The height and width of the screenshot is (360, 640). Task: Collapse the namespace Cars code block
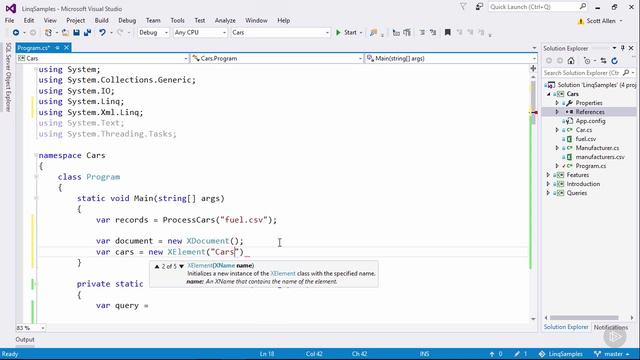(x=36, y=156)
